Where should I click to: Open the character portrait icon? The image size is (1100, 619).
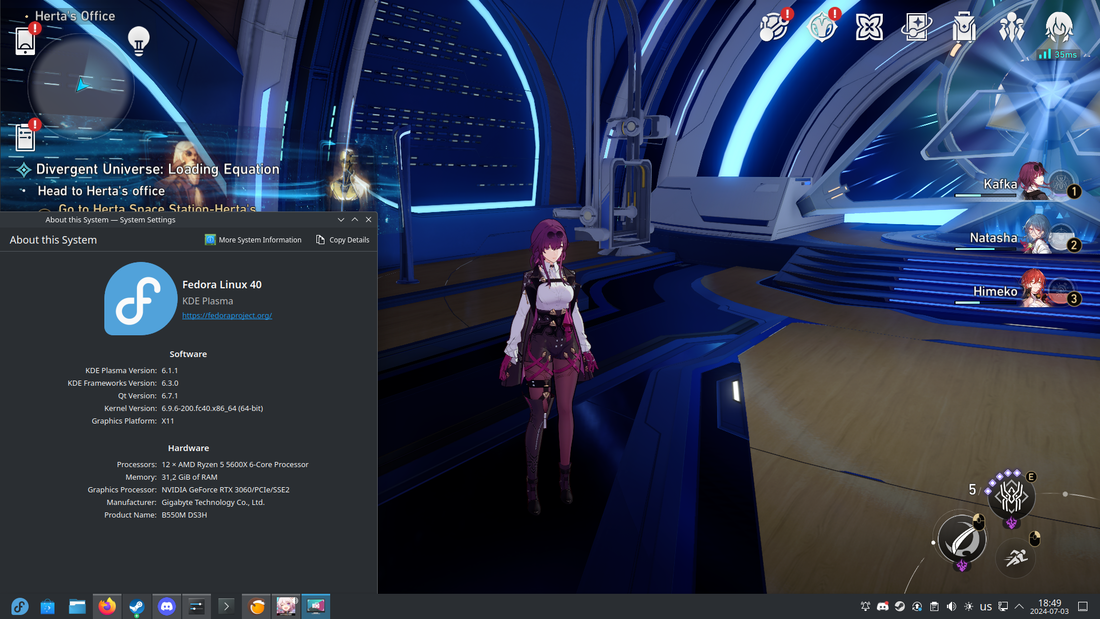pos(1058,28)
